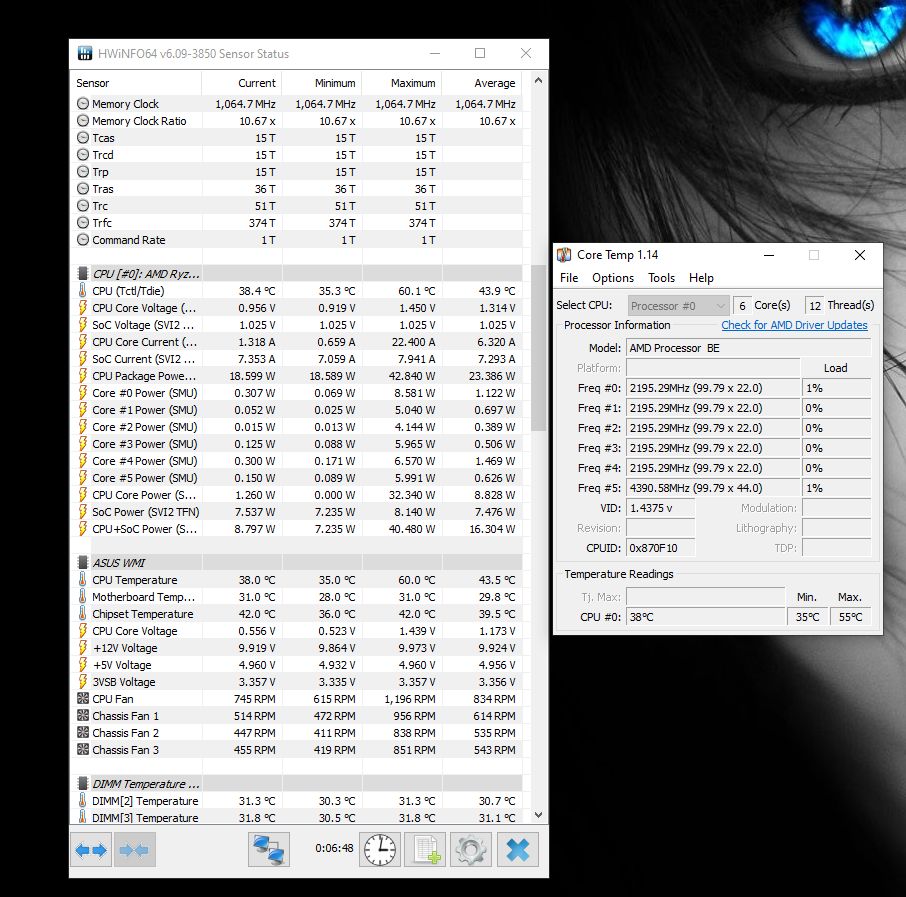
Task: Select the Chassis Fan 2 row label
Action: [125, 732]
